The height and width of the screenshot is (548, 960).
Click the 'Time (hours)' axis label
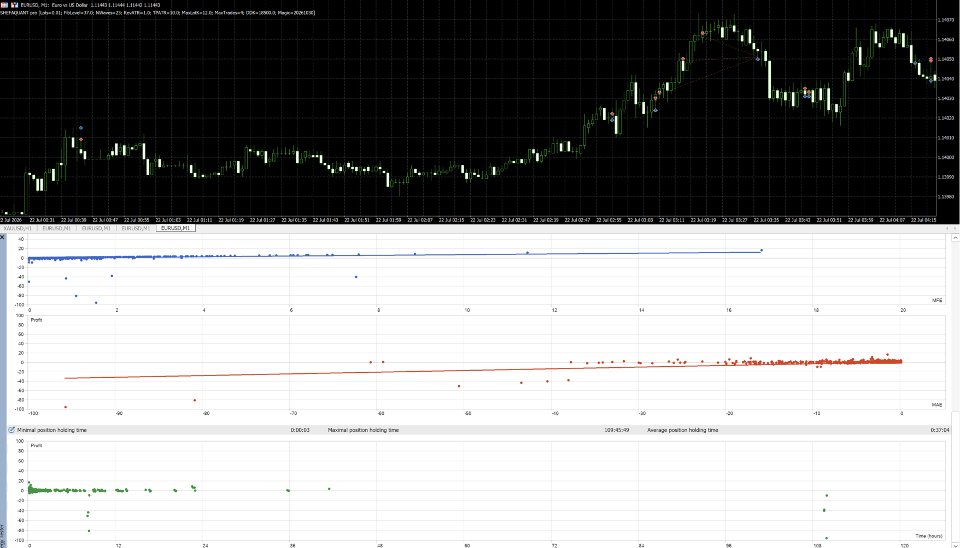coord(929,536)
